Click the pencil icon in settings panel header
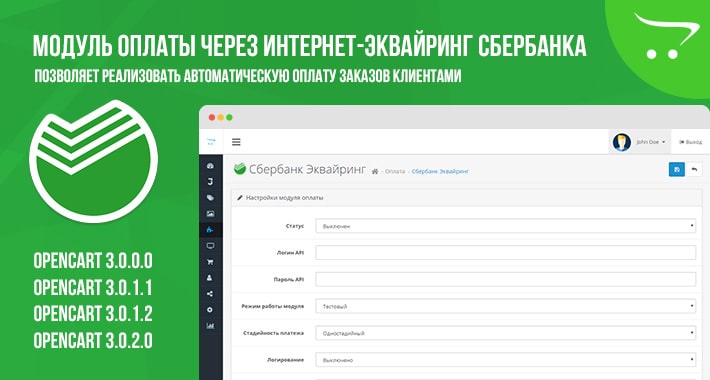This screenshot has height=380, width=710. click(x=240, y=198)
